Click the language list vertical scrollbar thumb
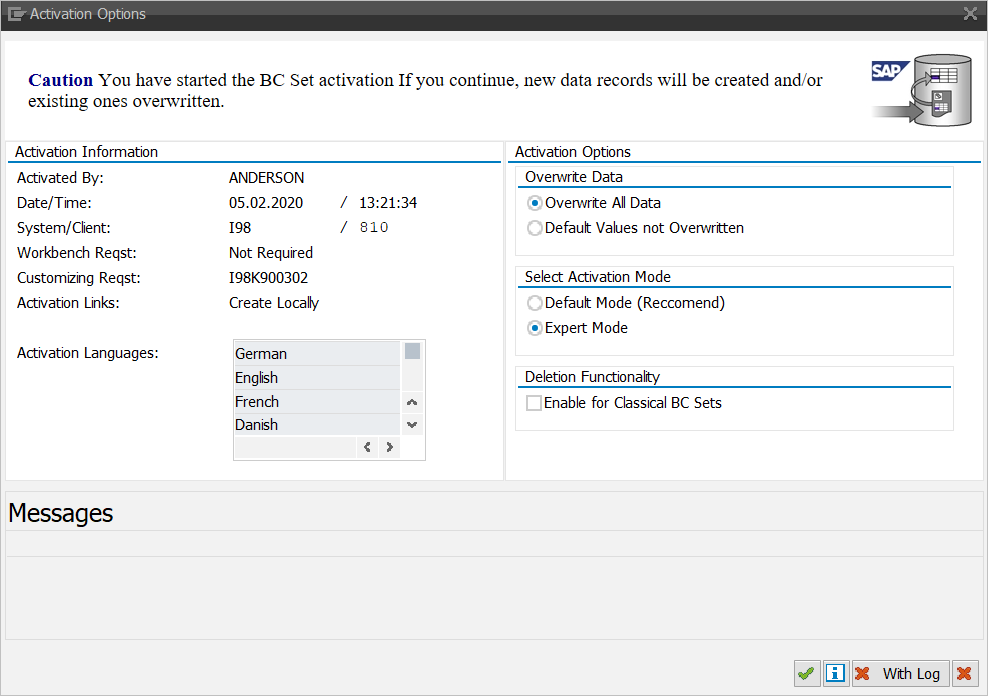 click(412, 351)
